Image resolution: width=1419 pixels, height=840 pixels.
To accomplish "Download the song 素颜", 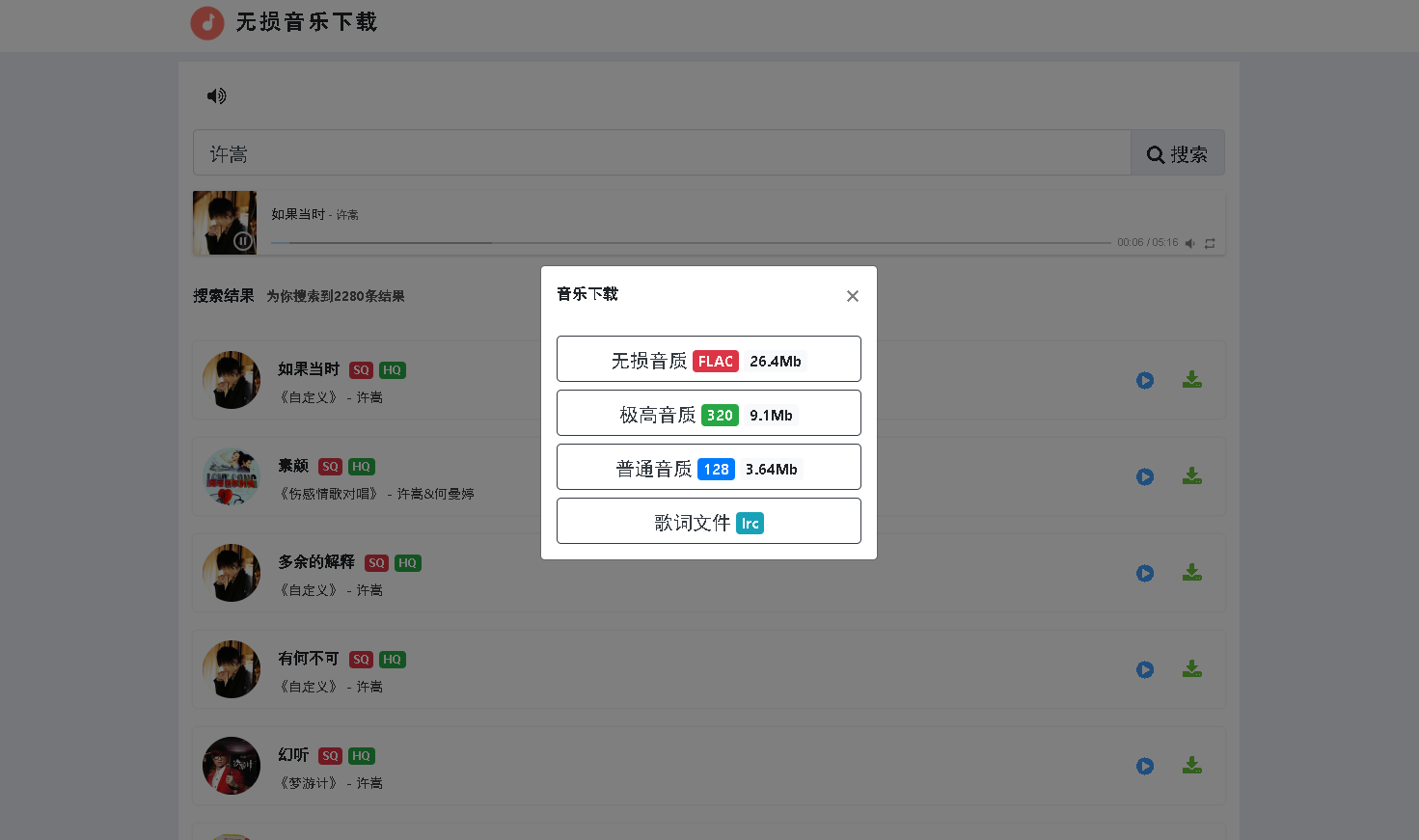I will click(x=1191, y=476).
